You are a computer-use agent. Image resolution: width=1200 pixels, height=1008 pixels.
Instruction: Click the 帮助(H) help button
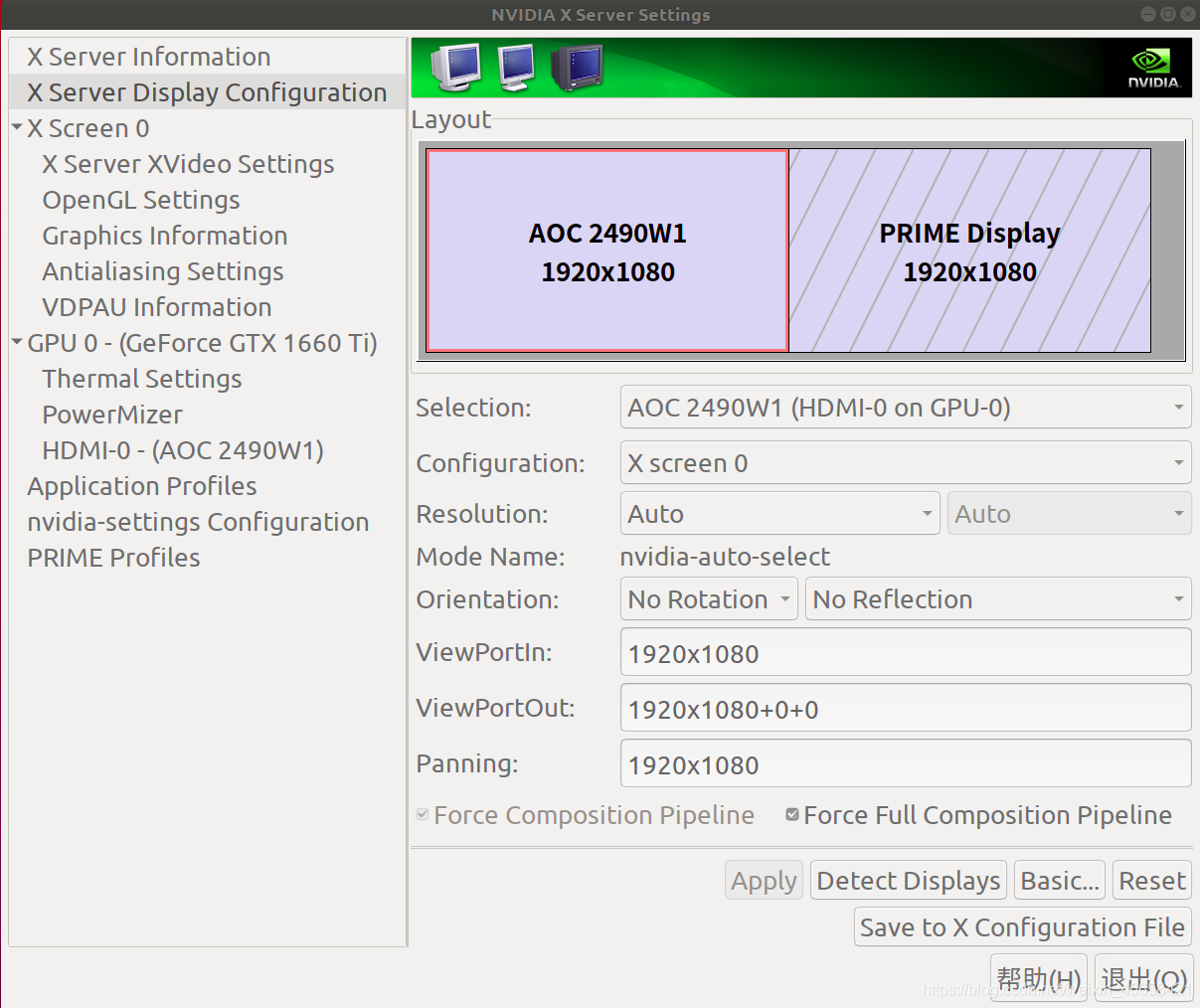(1040, 980)
